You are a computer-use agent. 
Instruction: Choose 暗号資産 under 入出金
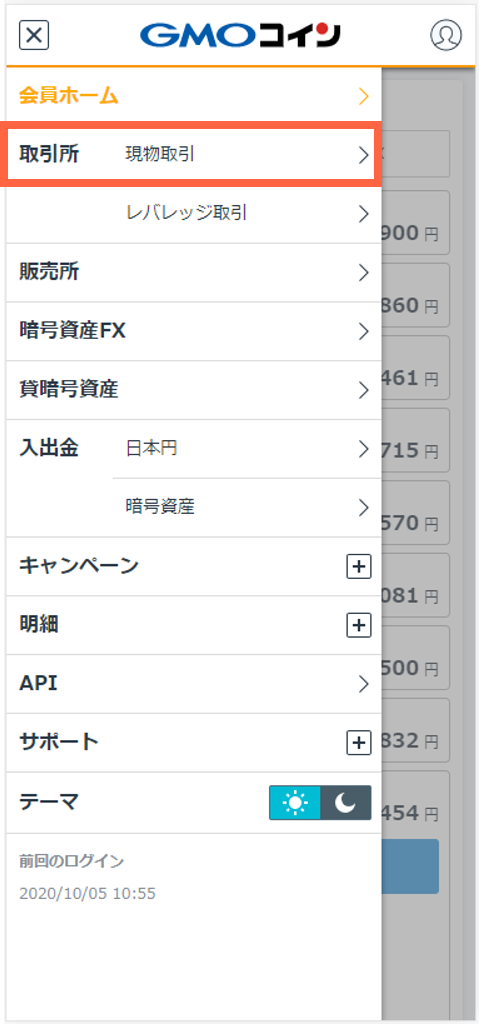[247, 507]
